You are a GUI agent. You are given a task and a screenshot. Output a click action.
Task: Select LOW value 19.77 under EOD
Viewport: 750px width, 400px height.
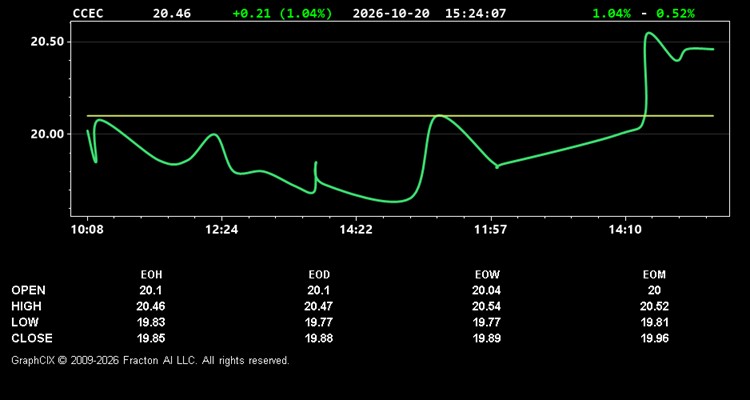(319, 322)
